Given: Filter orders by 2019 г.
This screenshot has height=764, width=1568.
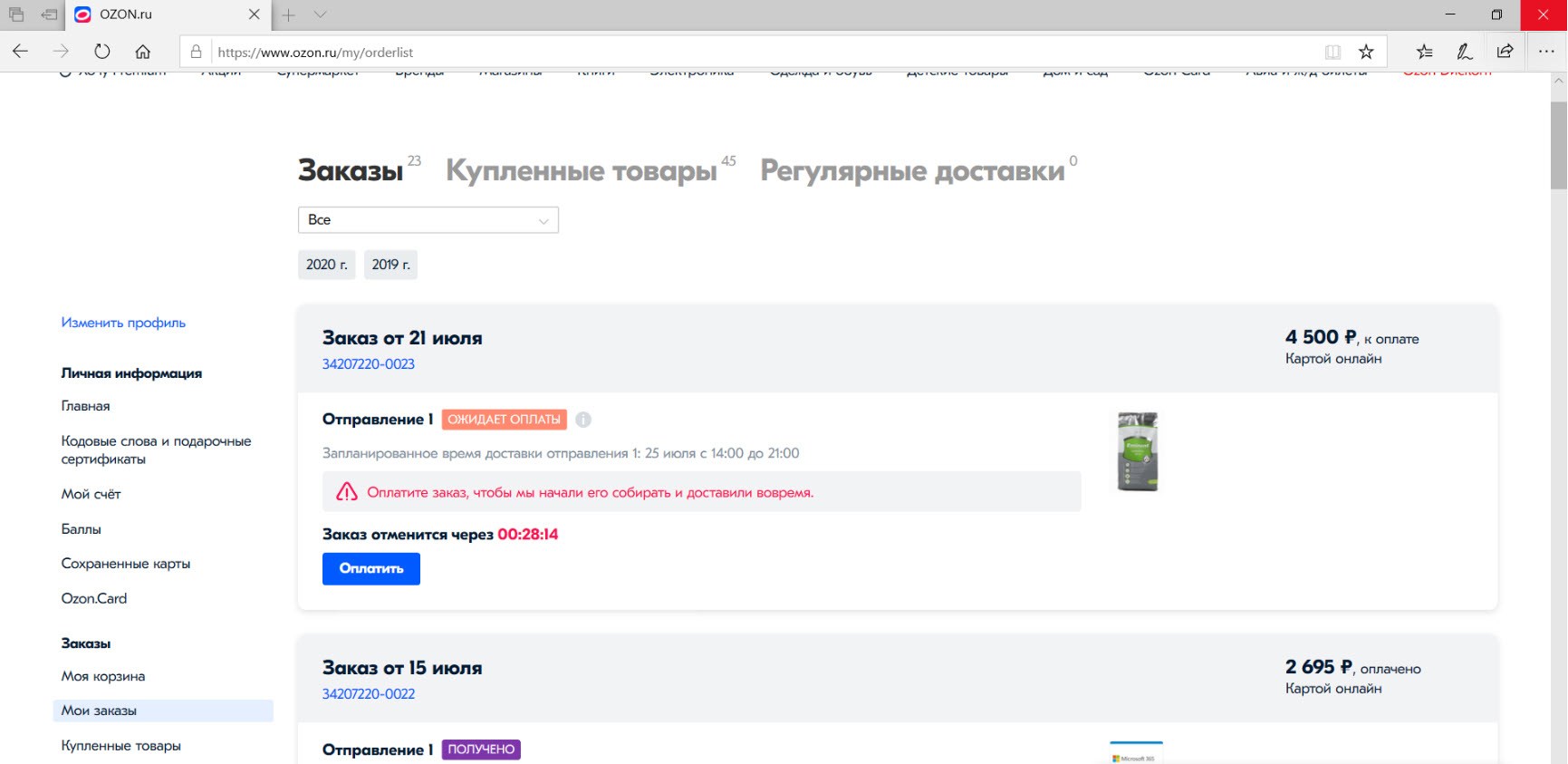Looking at the screenshot, I should point(390,265).
